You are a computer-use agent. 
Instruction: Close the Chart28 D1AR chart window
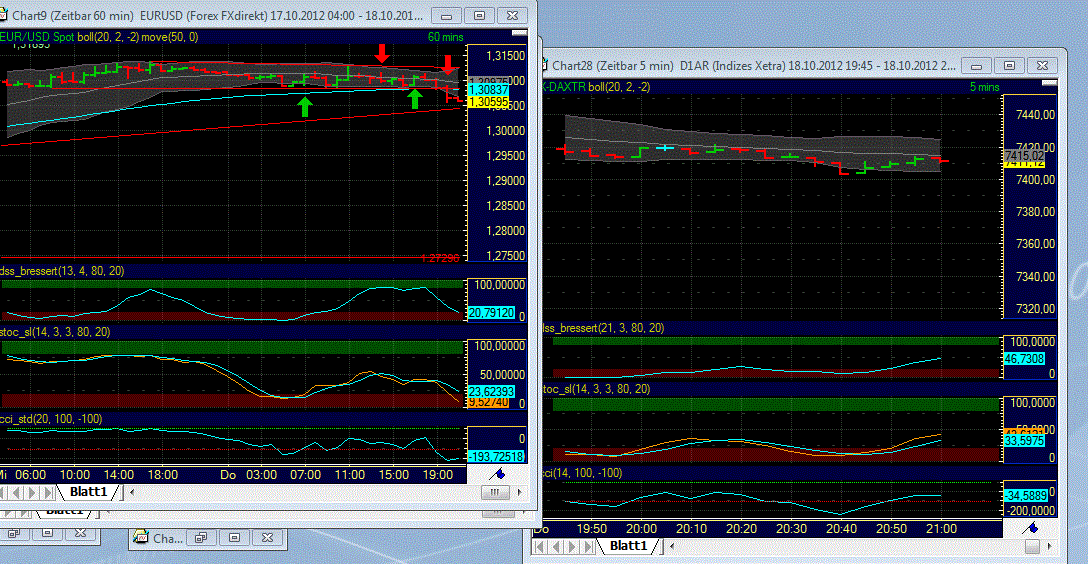pyautogui.click(x=1042, y=66)
